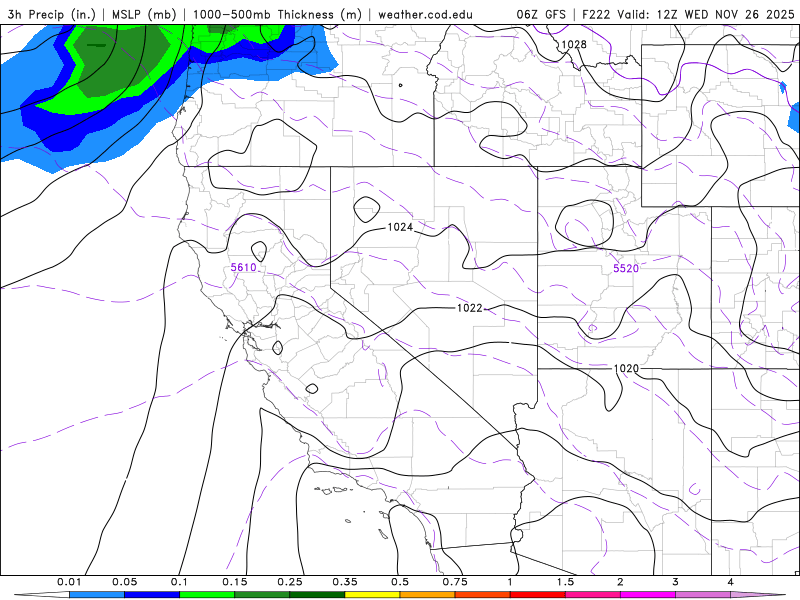Click the 4 legend value
The height and width of the screenshot is (600, 800).
(x=731, y=582)
